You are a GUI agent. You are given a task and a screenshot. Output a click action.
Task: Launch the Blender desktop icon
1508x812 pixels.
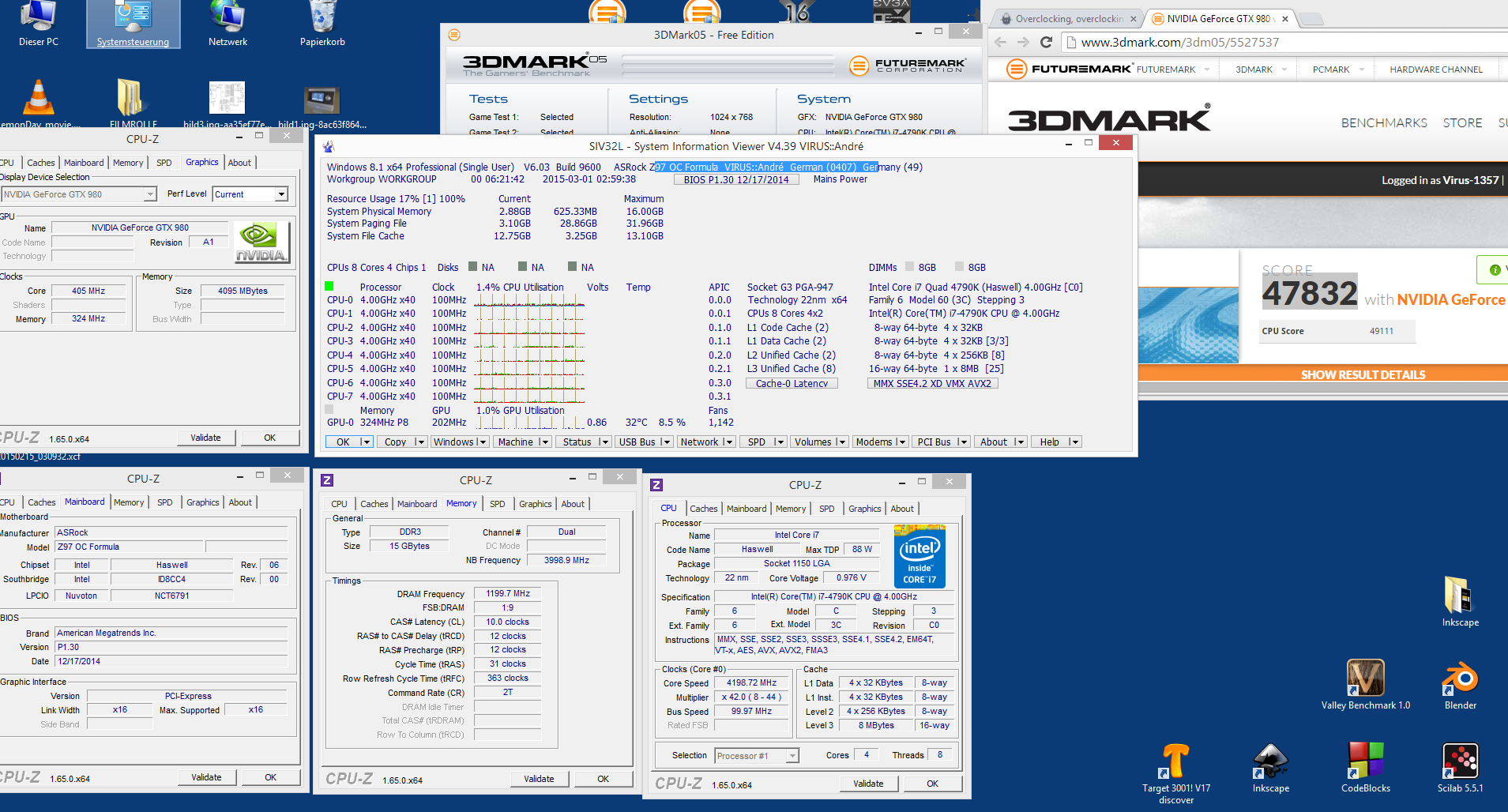click(x=1460, y=684)
